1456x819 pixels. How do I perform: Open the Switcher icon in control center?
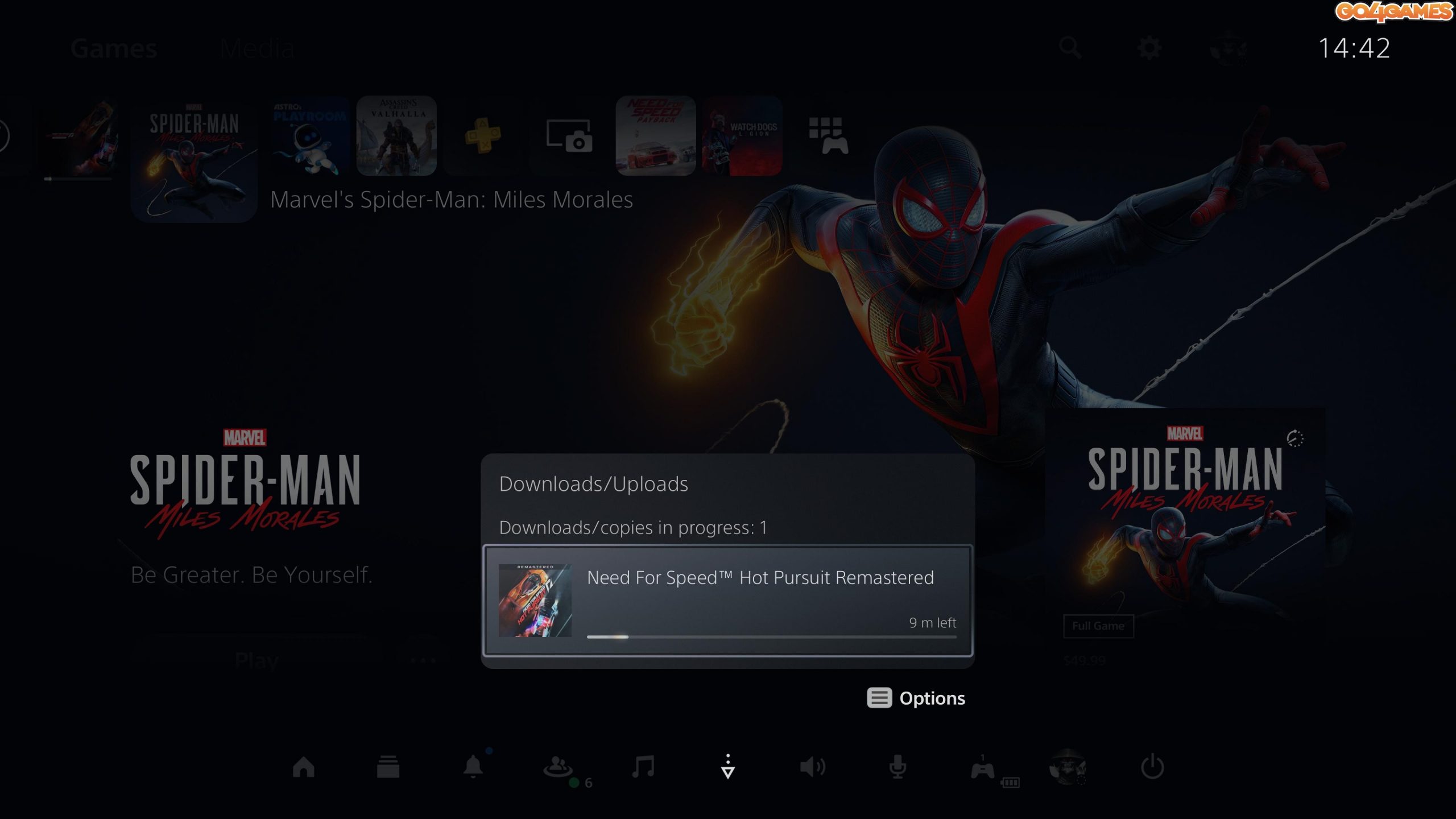(388, 767)
